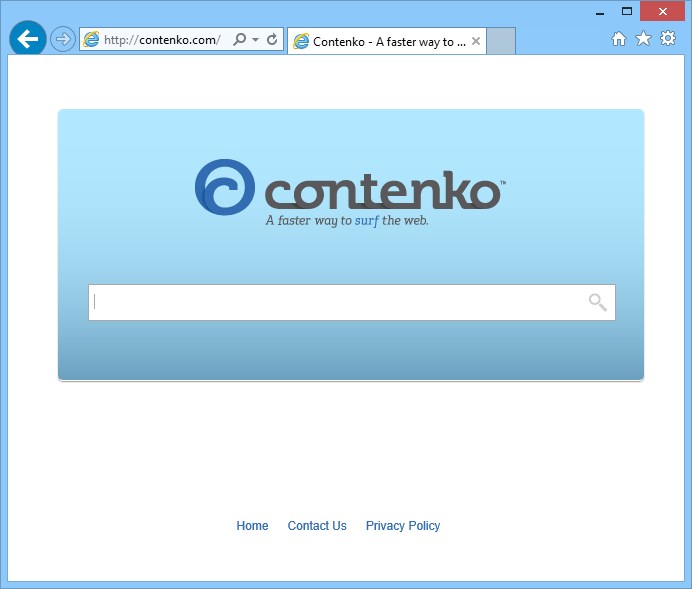Open the Contact Us link
Image resolution: width=692 pixels, height=589 pixels.
[317, 525]
